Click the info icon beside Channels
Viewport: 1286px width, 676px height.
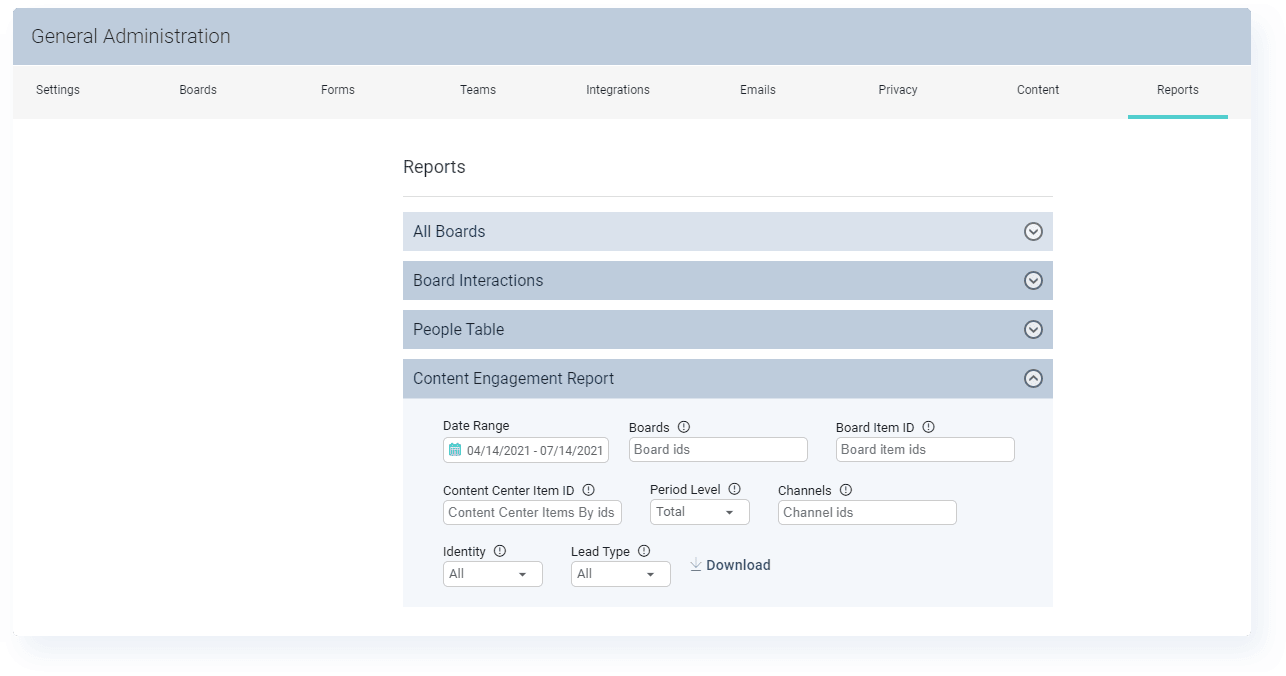[x=845, y=490]
